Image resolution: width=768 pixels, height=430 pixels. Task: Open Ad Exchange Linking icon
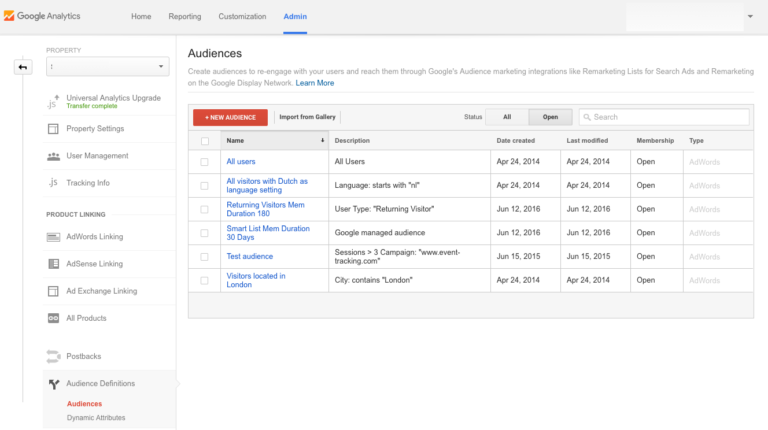point(53,291)
